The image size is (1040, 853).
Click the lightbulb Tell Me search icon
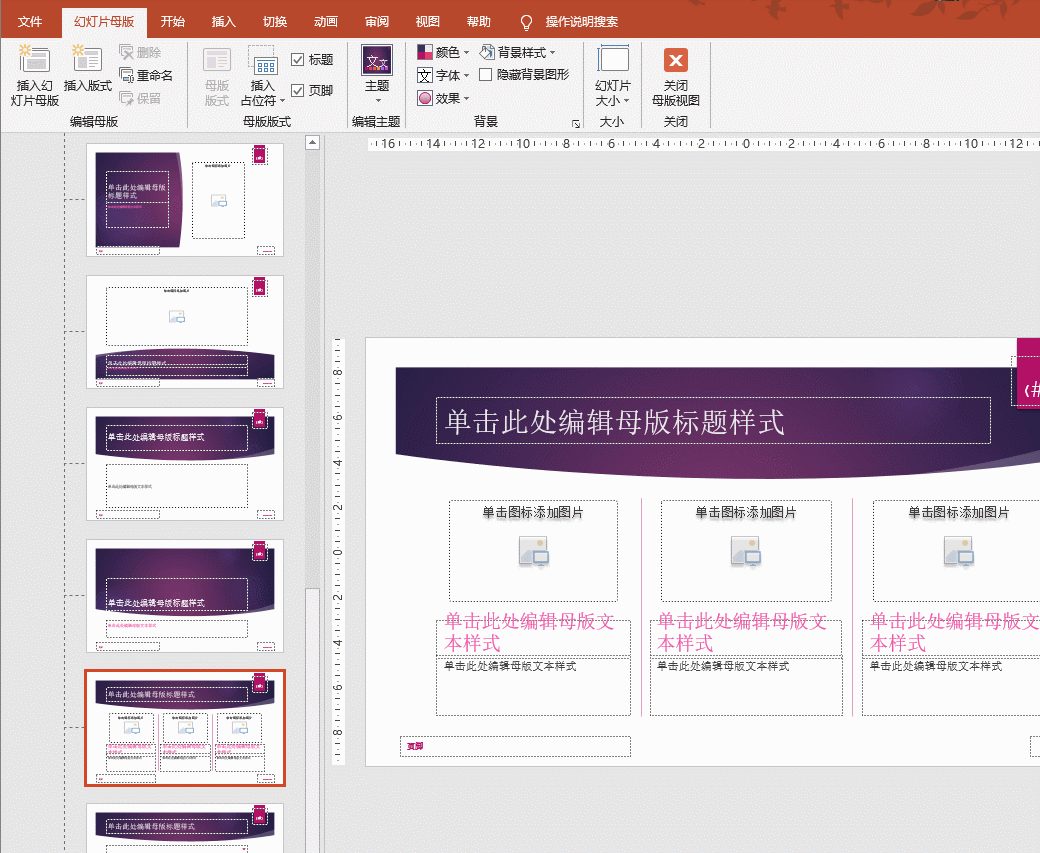point(527,22)
